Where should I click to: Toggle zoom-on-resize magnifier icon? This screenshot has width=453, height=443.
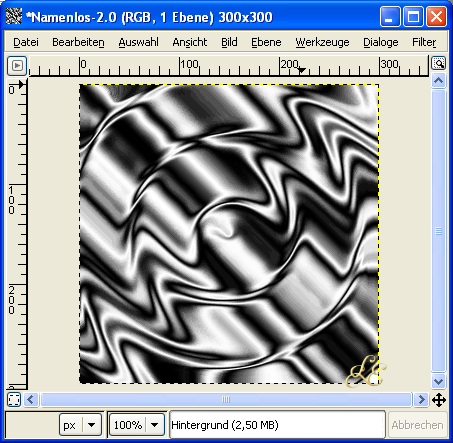439,63
